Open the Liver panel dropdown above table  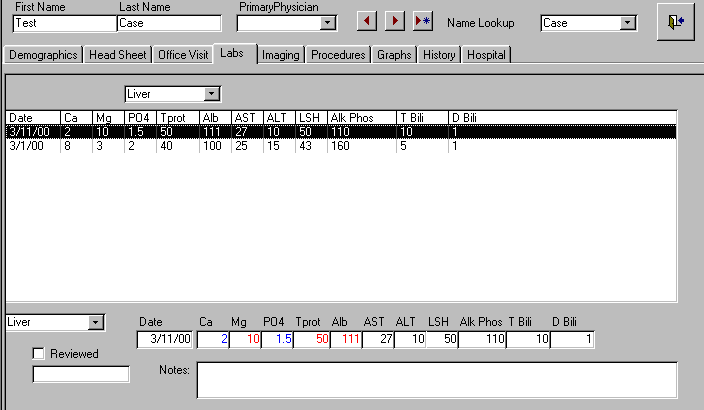click(211, 94)
